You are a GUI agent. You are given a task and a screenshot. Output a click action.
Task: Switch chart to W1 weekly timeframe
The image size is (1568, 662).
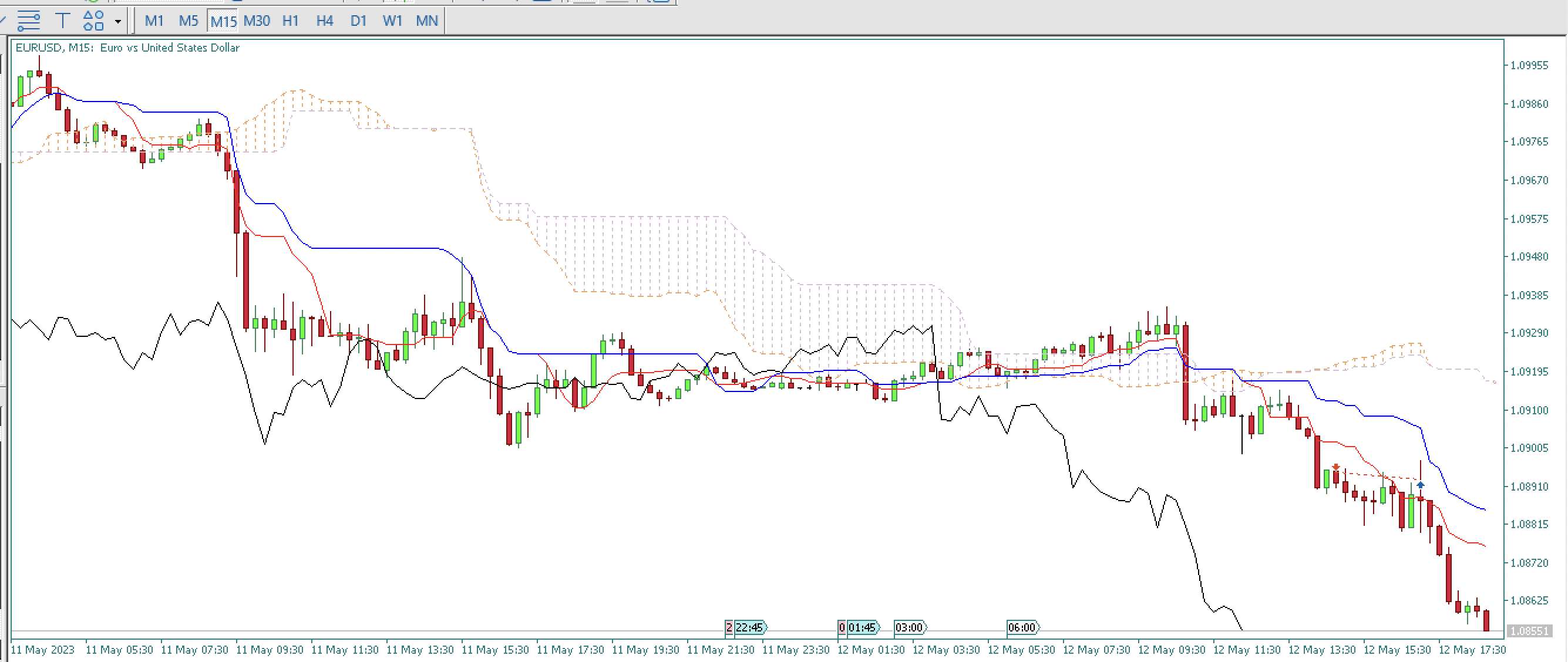click(x=393, y=21)
